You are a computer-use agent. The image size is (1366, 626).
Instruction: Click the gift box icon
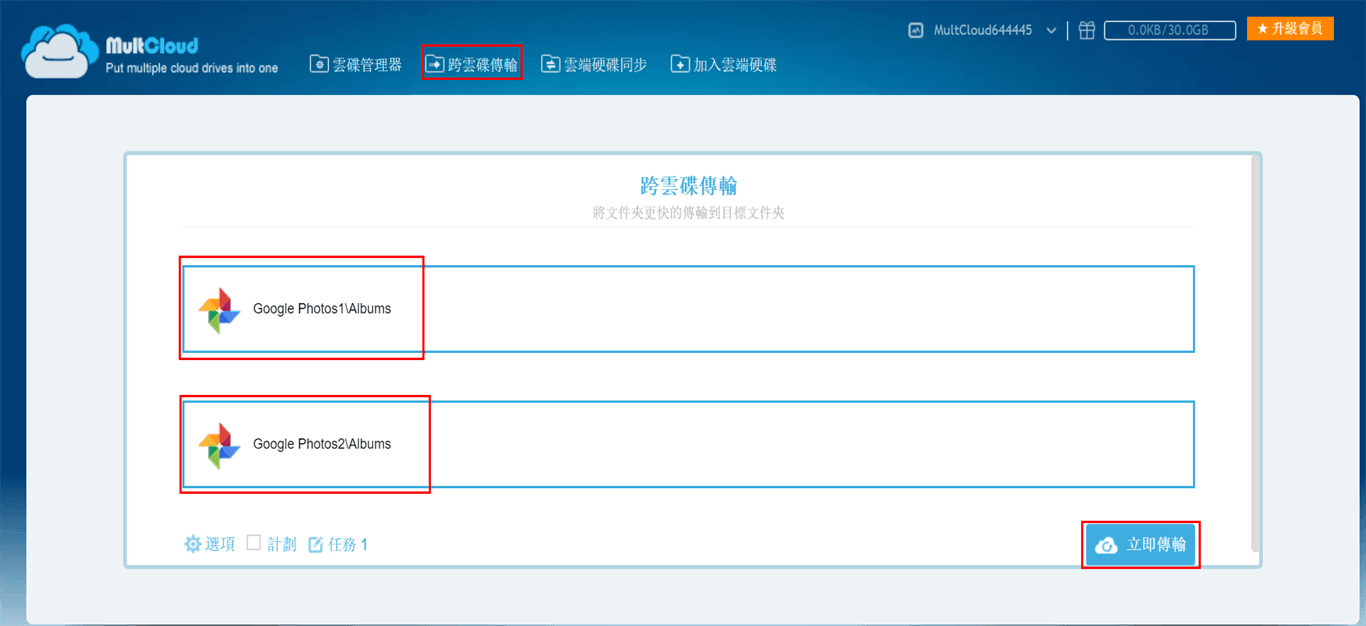(1087, 30)
